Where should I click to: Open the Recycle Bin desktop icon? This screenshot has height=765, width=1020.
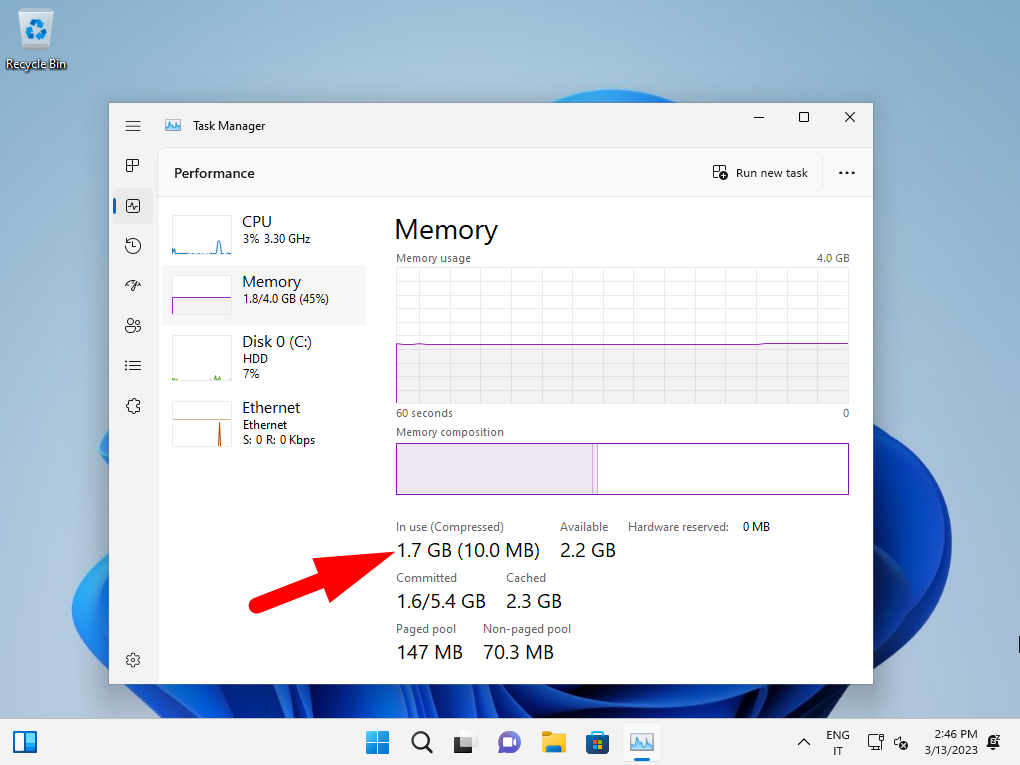[36, 40]
